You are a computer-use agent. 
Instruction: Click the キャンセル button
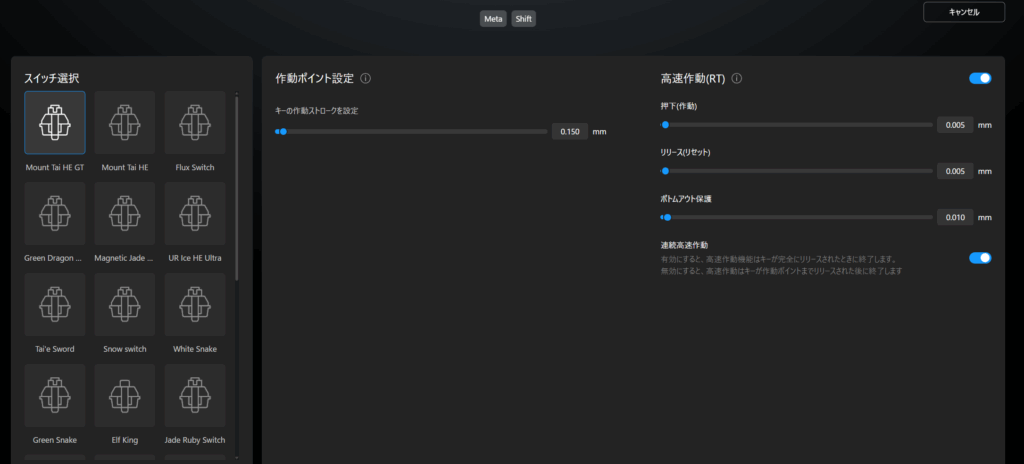(963, 12)
